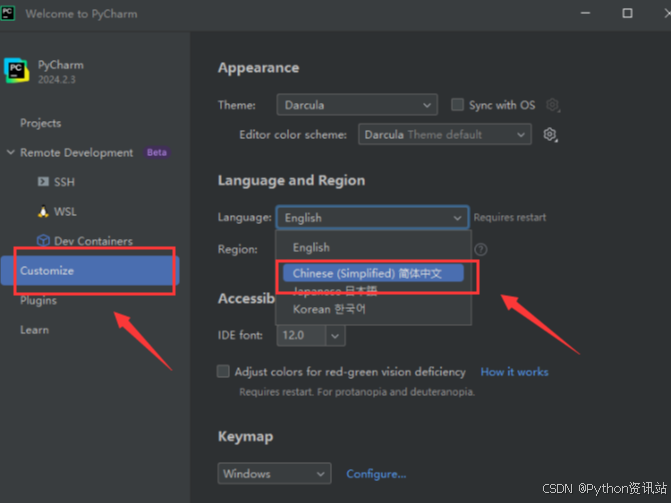Click the Configure... keymap link

[376, 474]
